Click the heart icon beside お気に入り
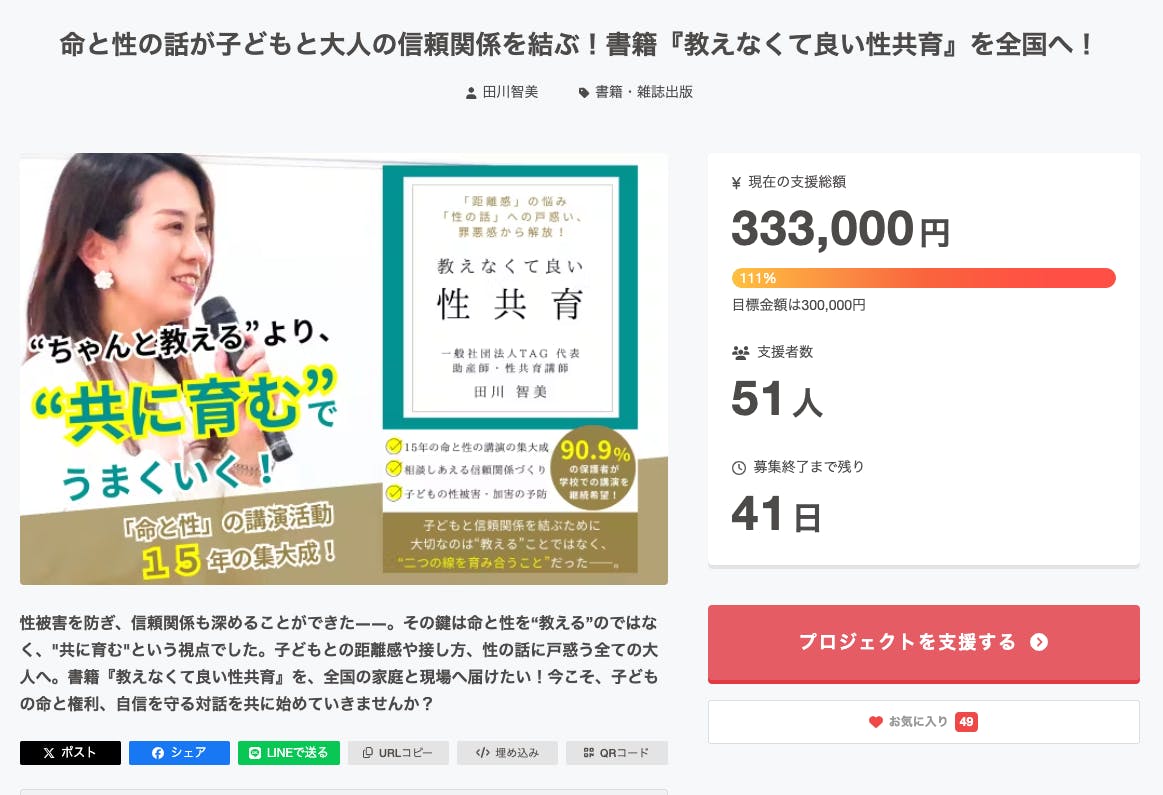 [x=876, y=722]
